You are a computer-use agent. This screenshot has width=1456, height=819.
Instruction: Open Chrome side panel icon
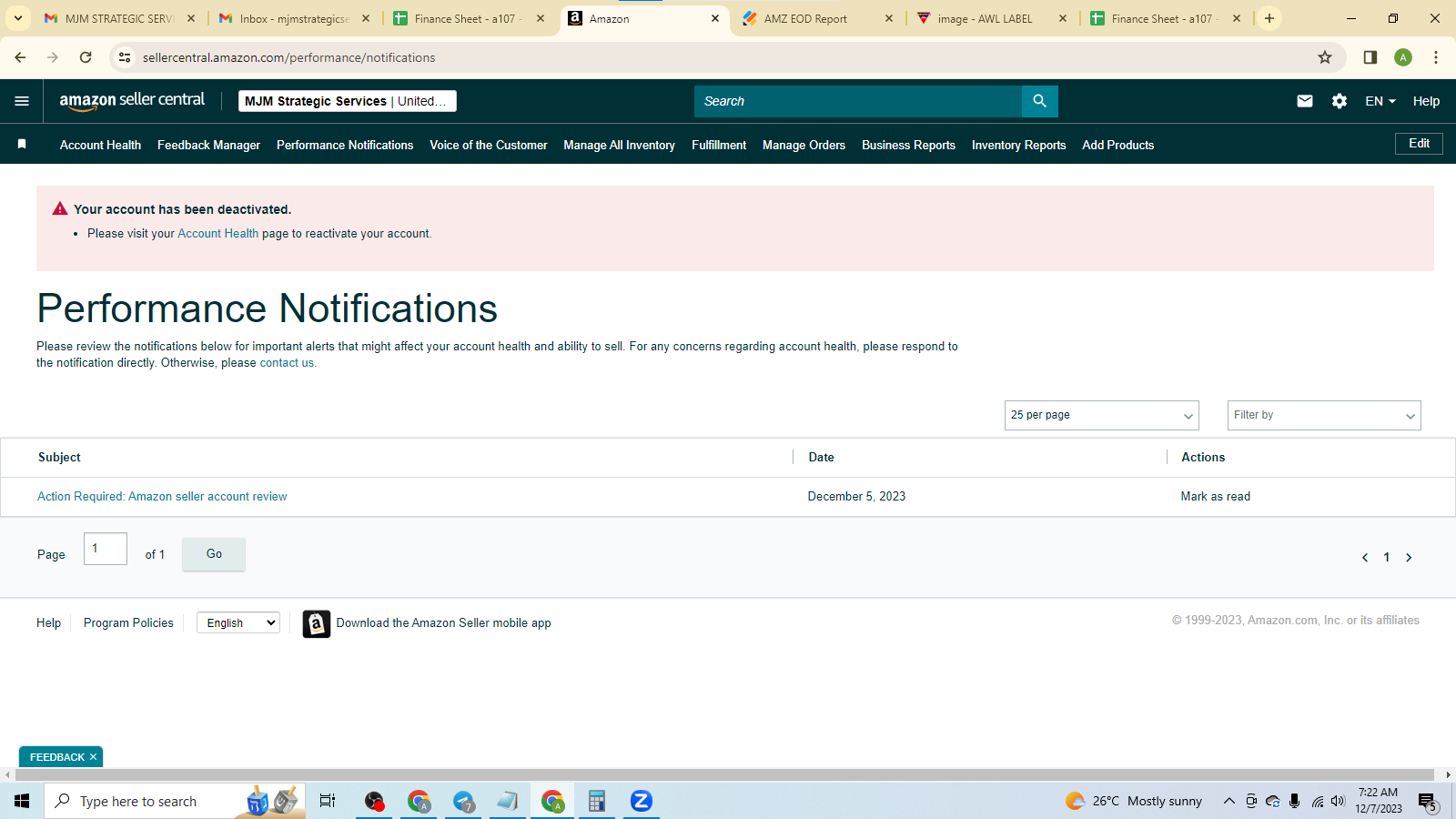[1370, 57]
